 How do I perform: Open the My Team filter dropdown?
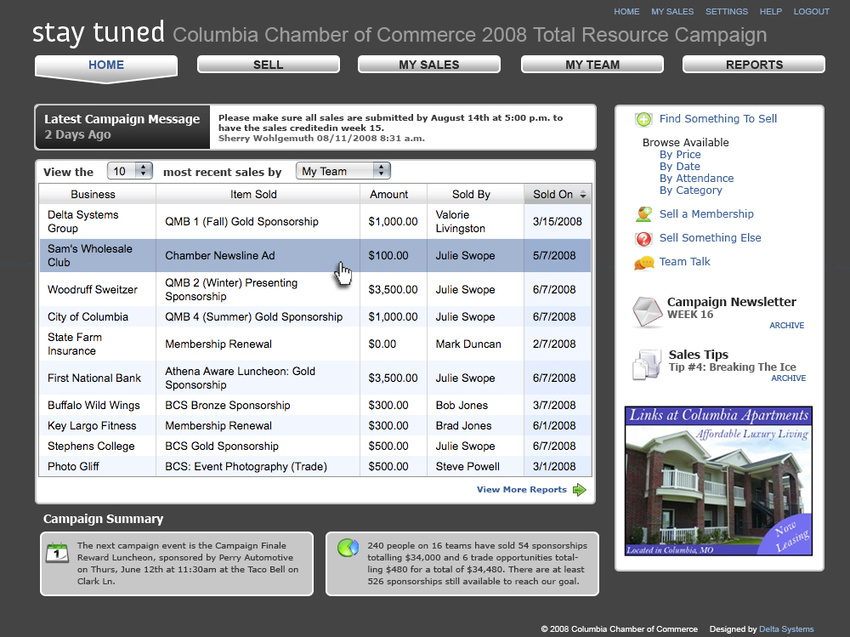click(343, 171)
